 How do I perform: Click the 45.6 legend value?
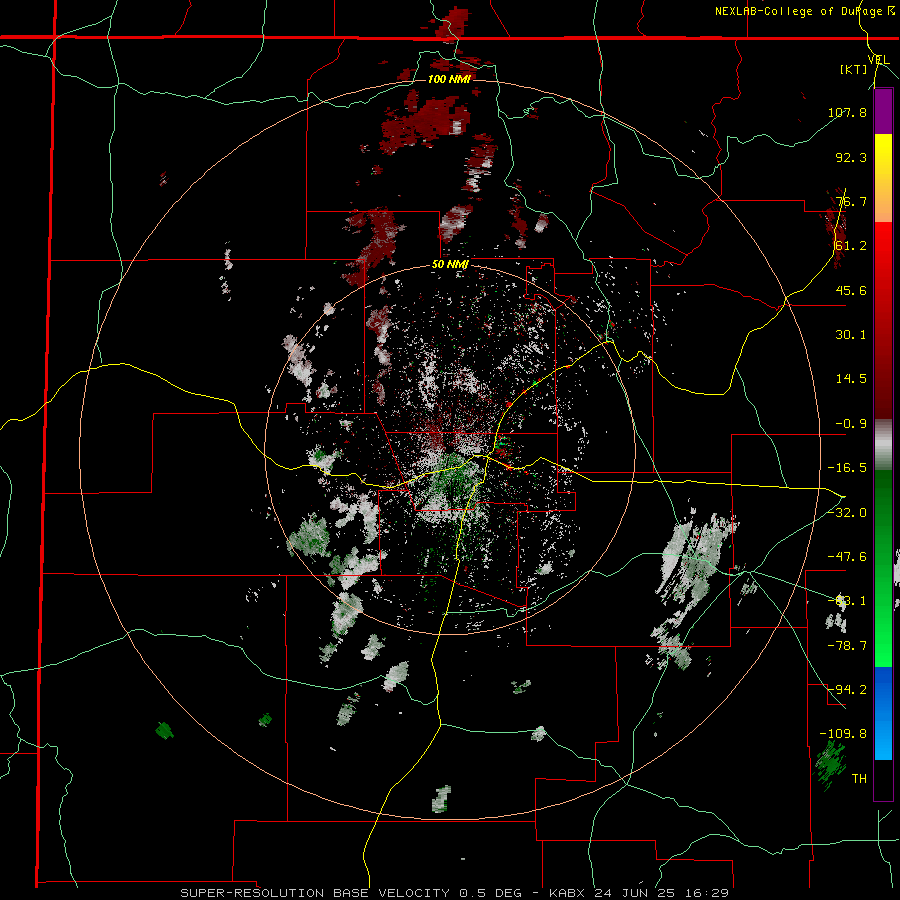pos(851,290)
